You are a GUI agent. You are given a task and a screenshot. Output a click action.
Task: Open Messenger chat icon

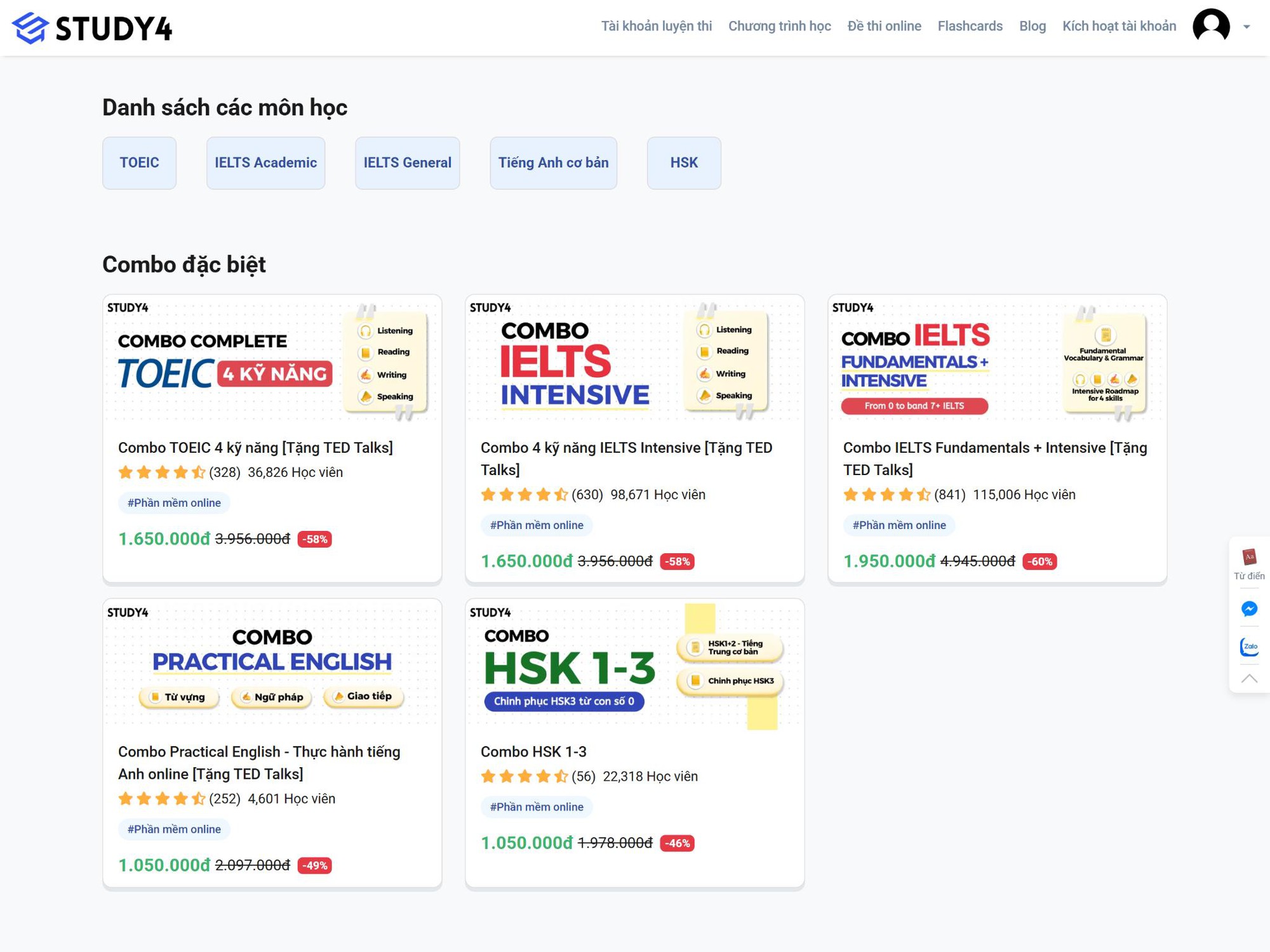click(1248, 609)
